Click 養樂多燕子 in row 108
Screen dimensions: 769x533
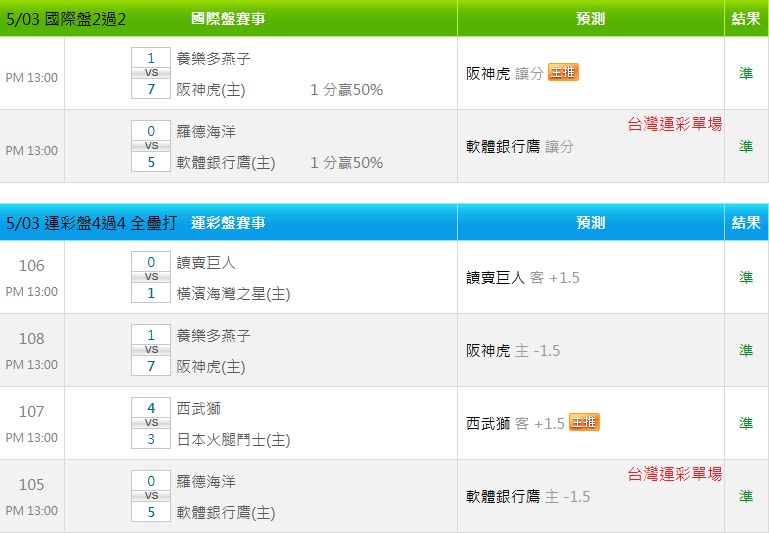(213, 336)
